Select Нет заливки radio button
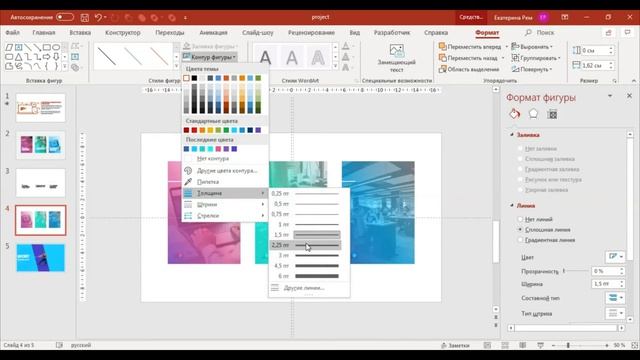 pyautogui.click(x=520, y=149)
